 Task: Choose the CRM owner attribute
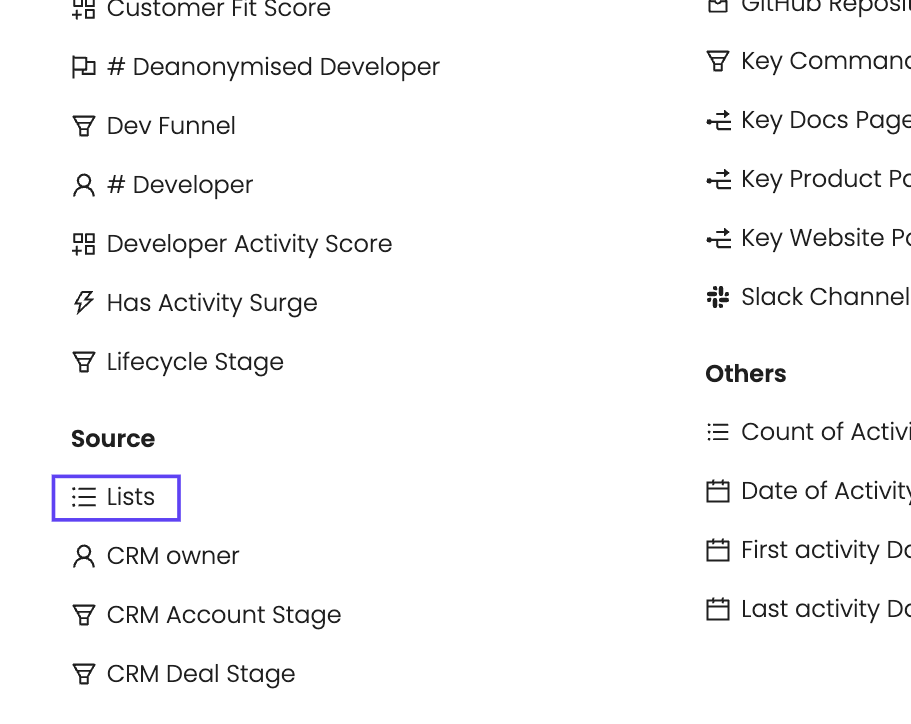(x=173, y=556)
